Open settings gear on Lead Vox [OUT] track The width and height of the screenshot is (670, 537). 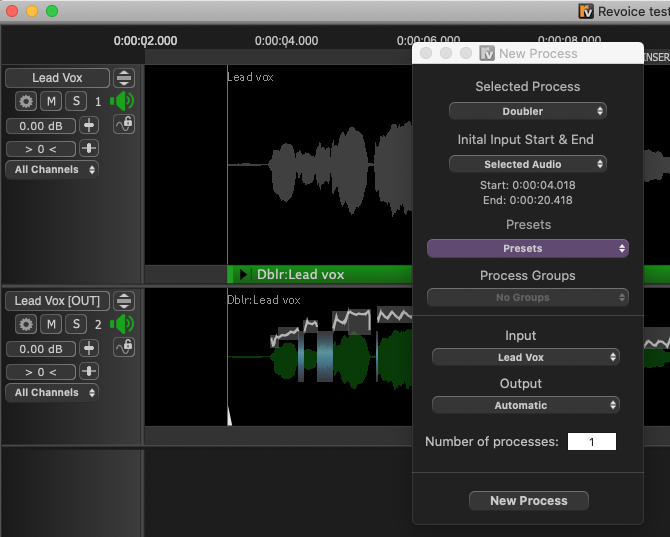click(x=26, y=324)
